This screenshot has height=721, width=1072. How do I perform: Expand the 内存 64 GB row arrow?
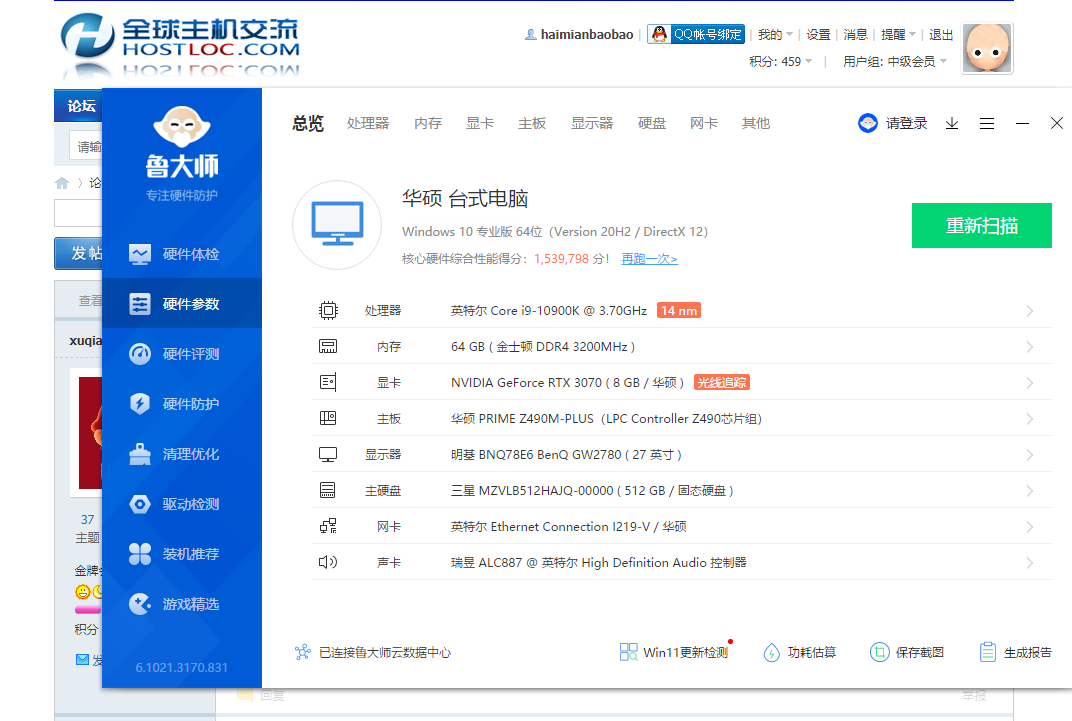click(1030, 347)
